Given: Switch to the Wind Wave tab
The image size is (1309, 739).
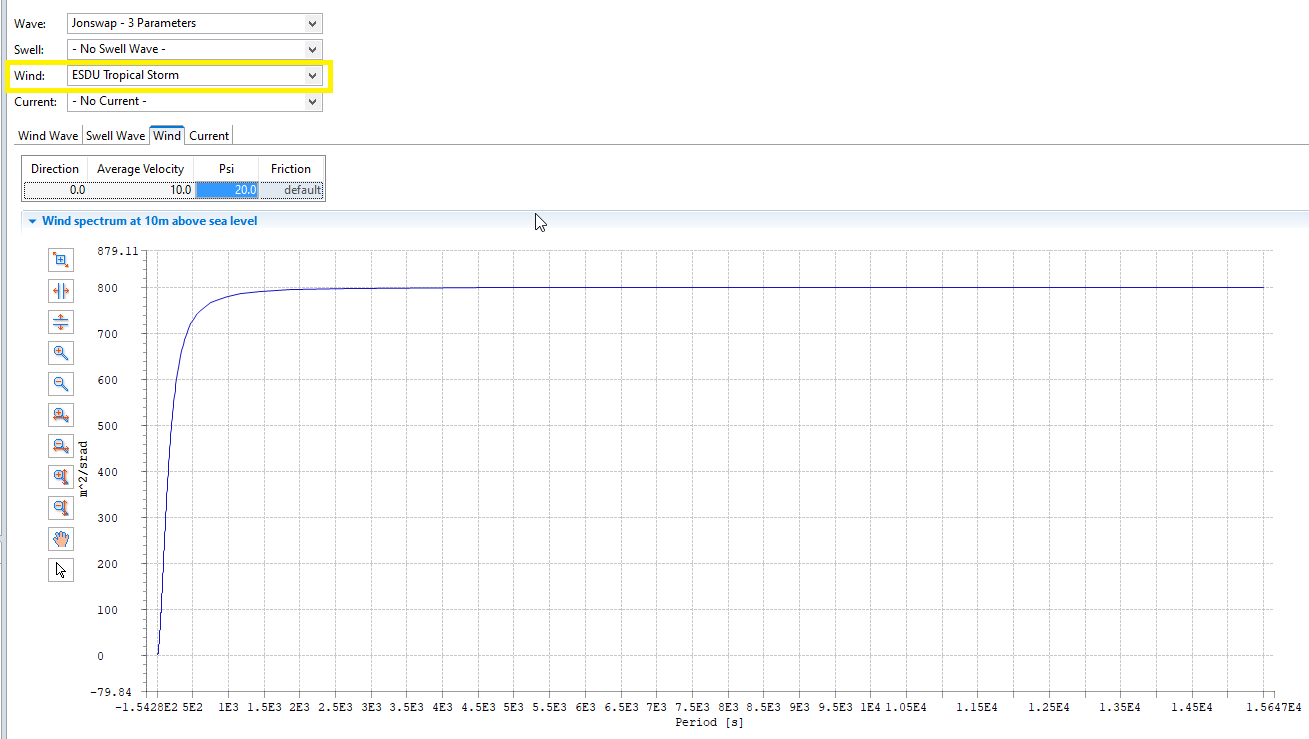Looking at the screenshot, I should (x=48, y=136).
